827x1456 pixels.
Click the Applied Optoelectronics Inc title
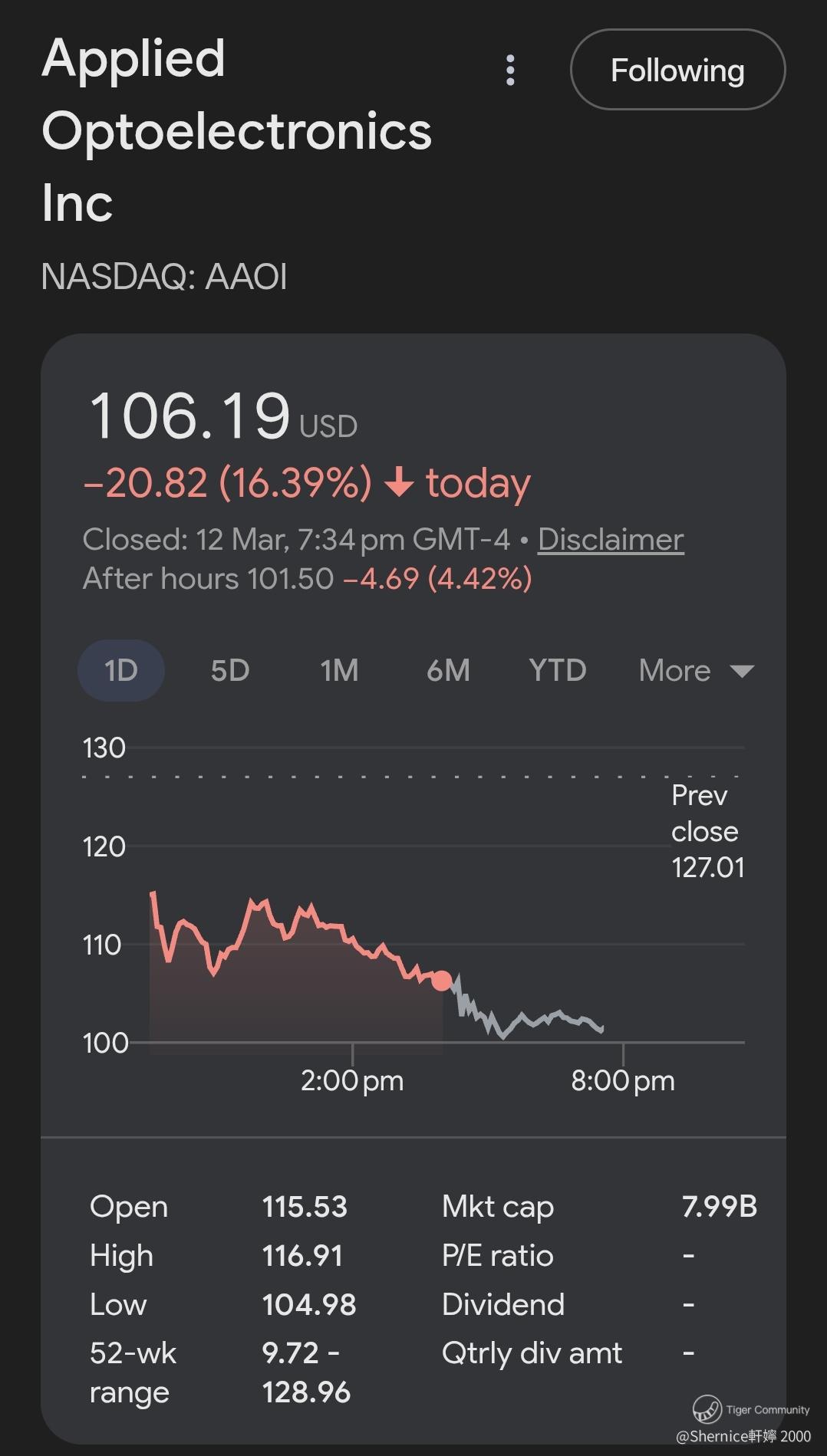(x=236, y=130)
